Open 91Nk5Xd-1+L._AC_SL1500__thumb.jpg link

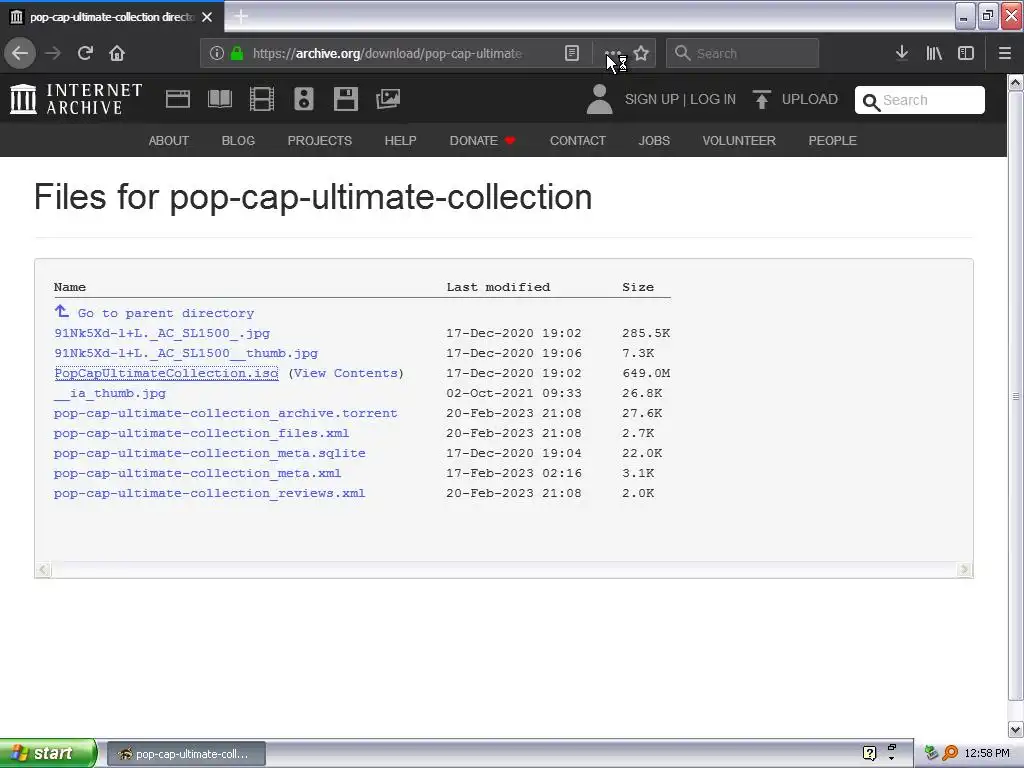pos(186,353)
